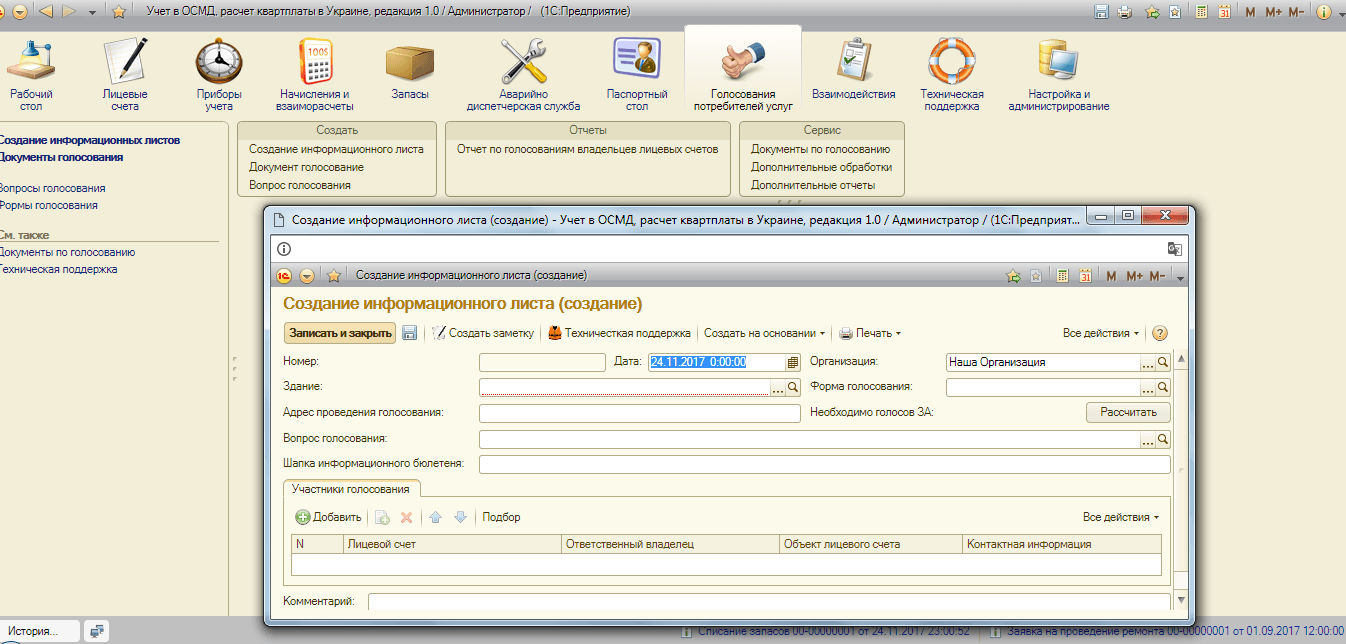
Task: Expand the Печать dropdown
Action: pyautogui.click(x=870, y=333)
